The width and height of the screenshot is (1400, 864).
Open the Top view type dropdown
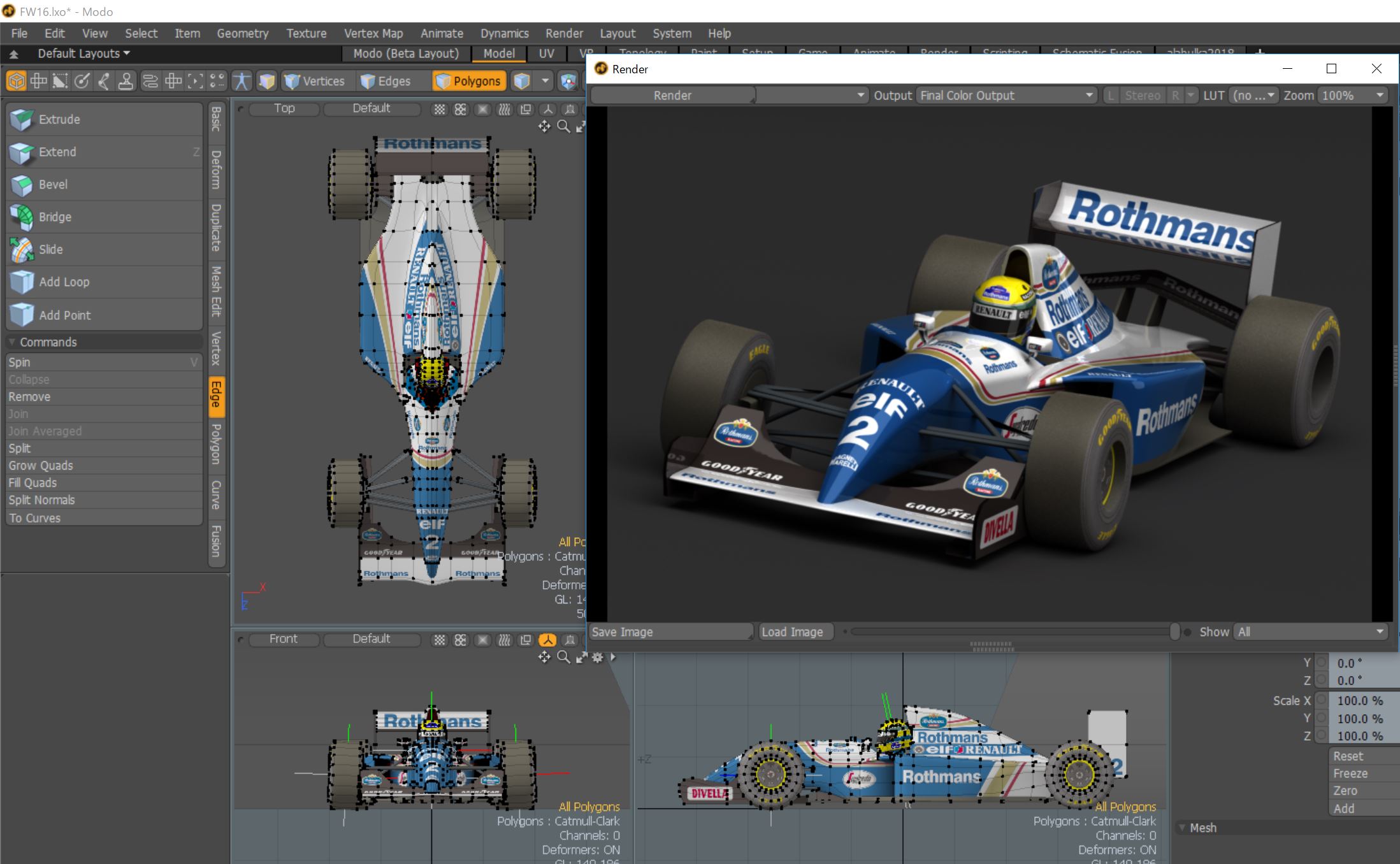[x=284, y=108]
